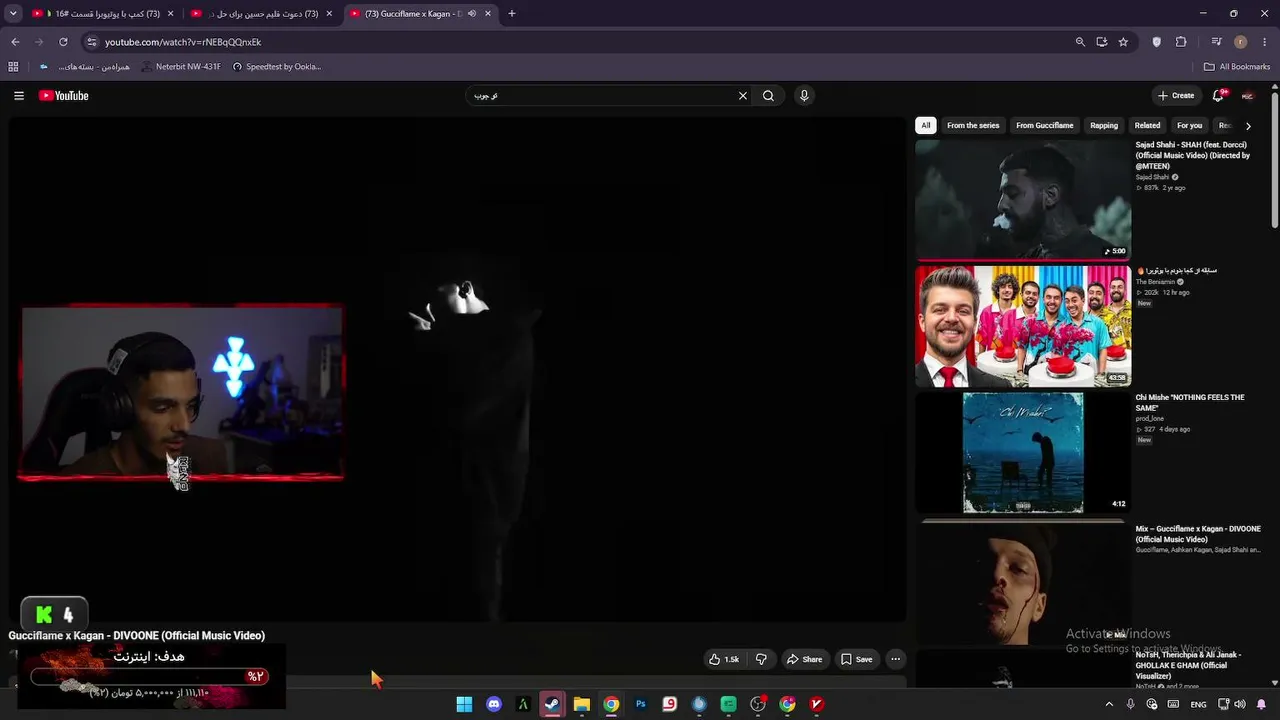This screenshot has width=1280, height=720.
Task: Visit The Benjamin channel name
Action: pyautogui.click(x=1153, y=282)
